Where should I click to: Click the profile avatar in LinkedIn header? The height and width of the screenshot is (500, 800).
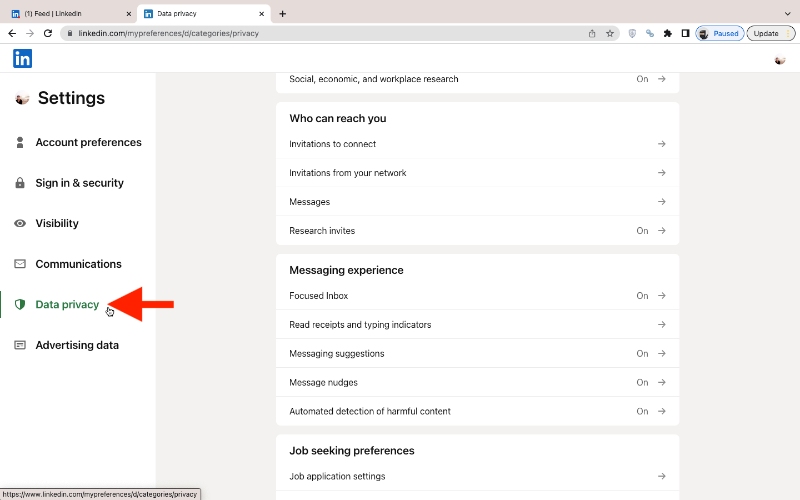[x=779, y=60]
